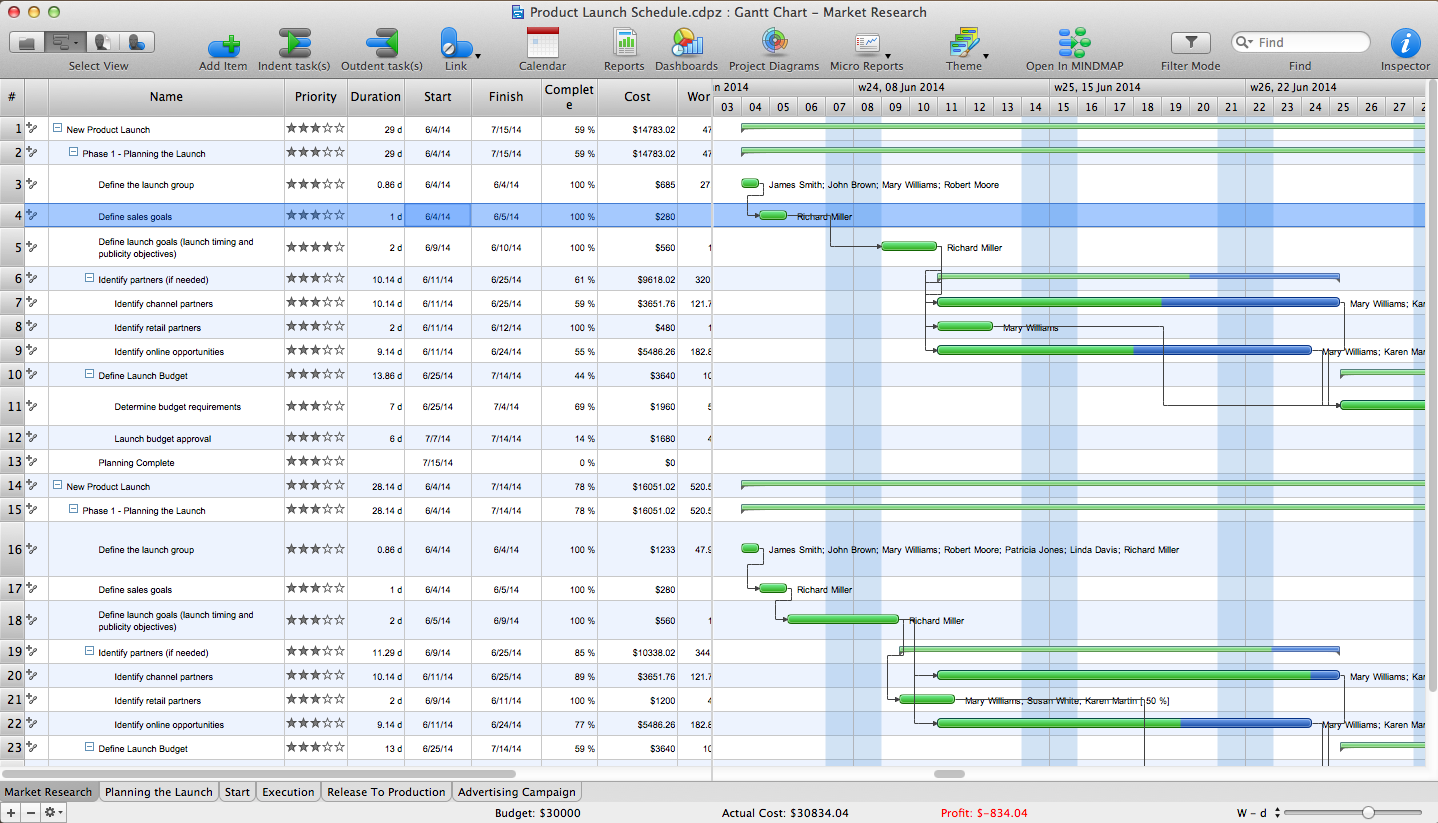The width and height of the screenshot is (1438, 823).
Task: Open the Calendar tool
Action: coord(542,44)
